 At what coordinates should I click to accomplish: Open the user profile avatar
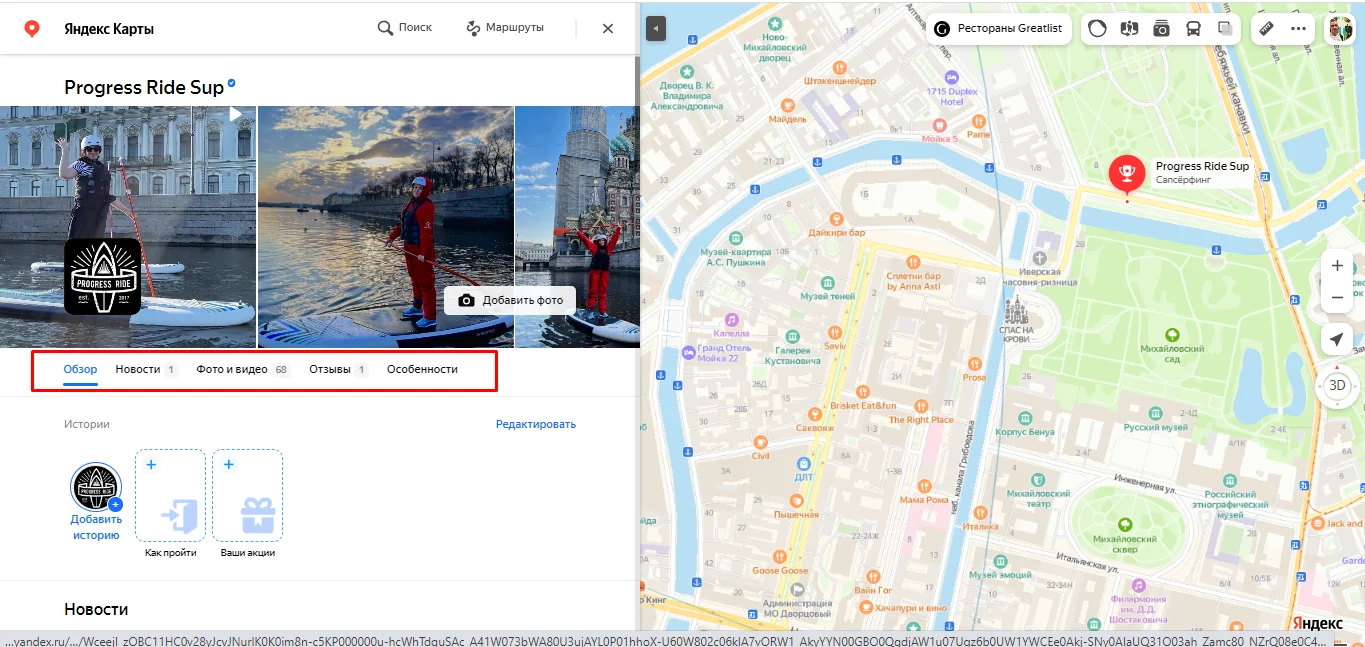(1340, 29)
